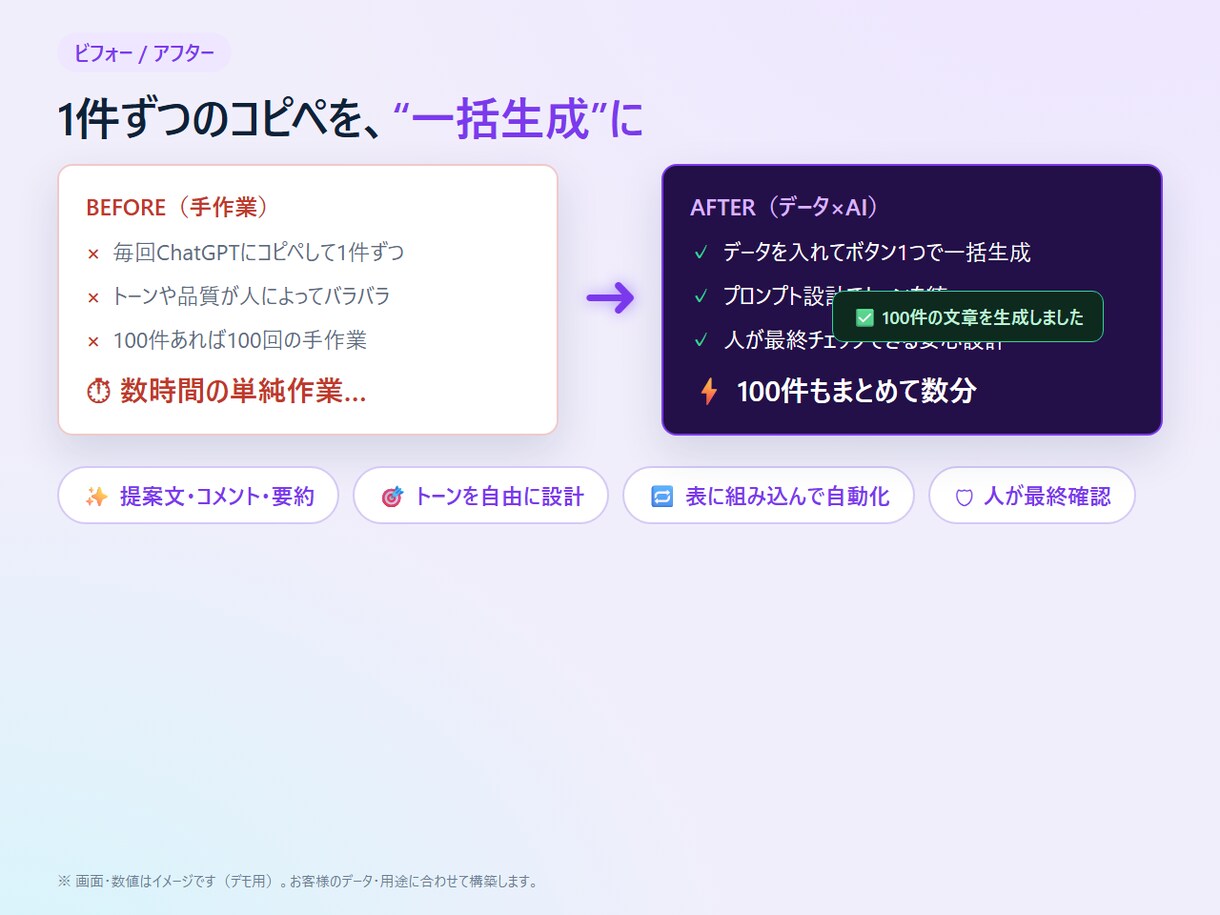This screenshot has height=915, width=1220.
Task: Select the 提案文・コメント・要約 chip
Action: 198,495
